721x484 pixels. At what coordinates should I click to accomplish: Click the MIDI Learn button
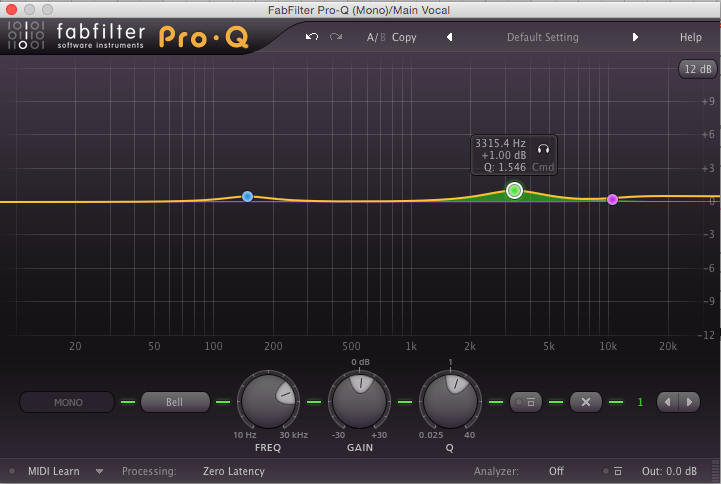point(53,471)
